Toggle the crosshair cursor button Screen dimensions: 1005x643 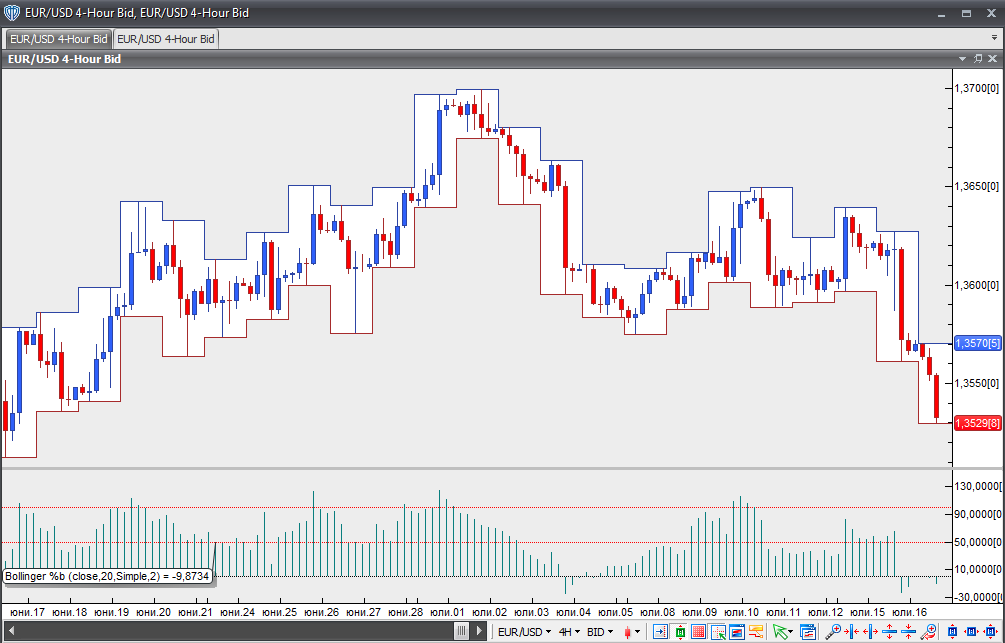(717, 632)
